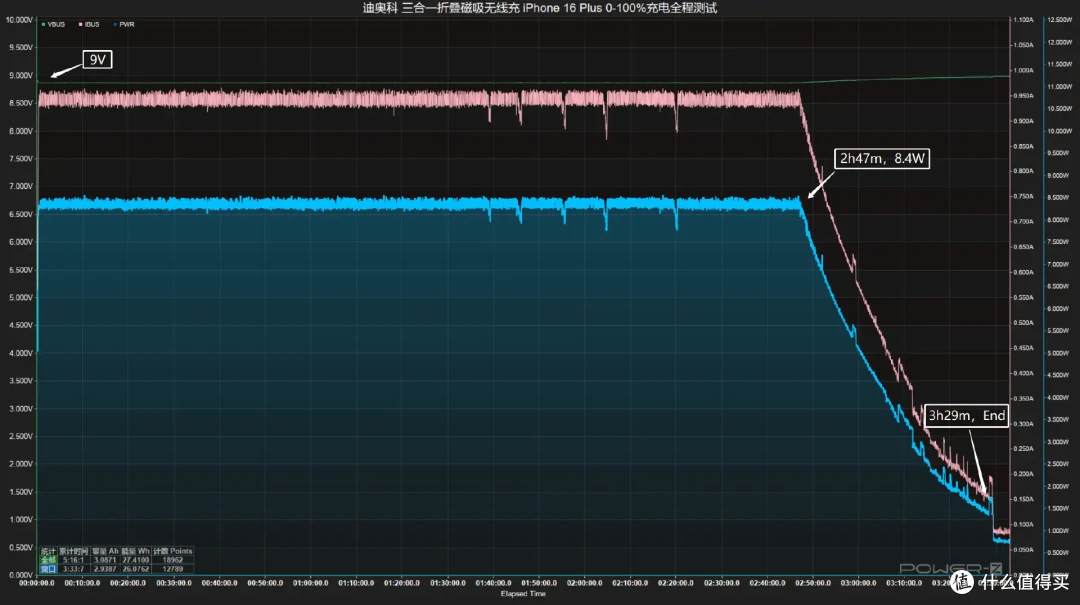Click the 统计 header cell in stats table
Screen dimensions: 1080x605
point(48,551)
